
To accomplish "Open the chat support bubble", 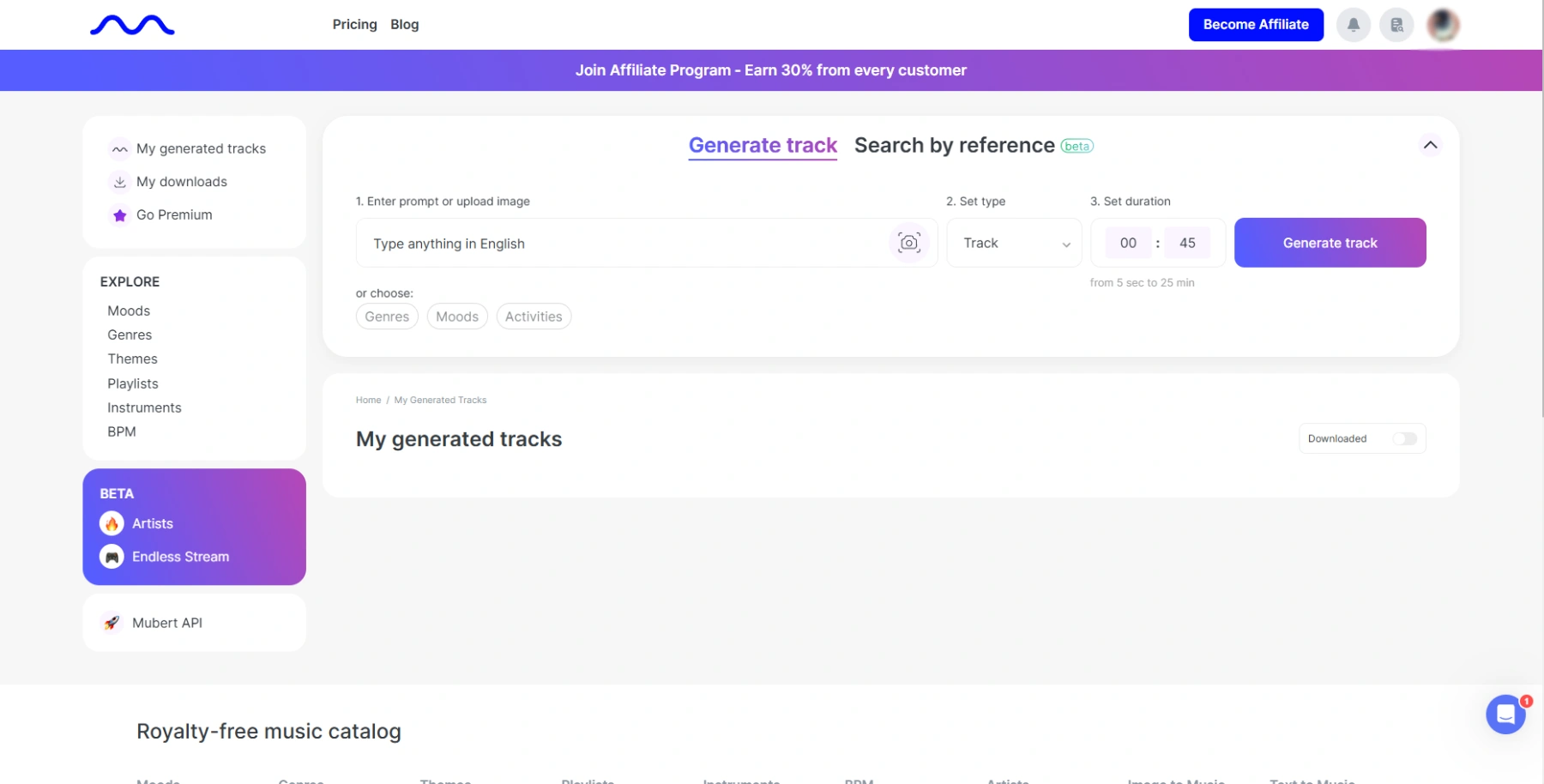I will (1505, 714).
